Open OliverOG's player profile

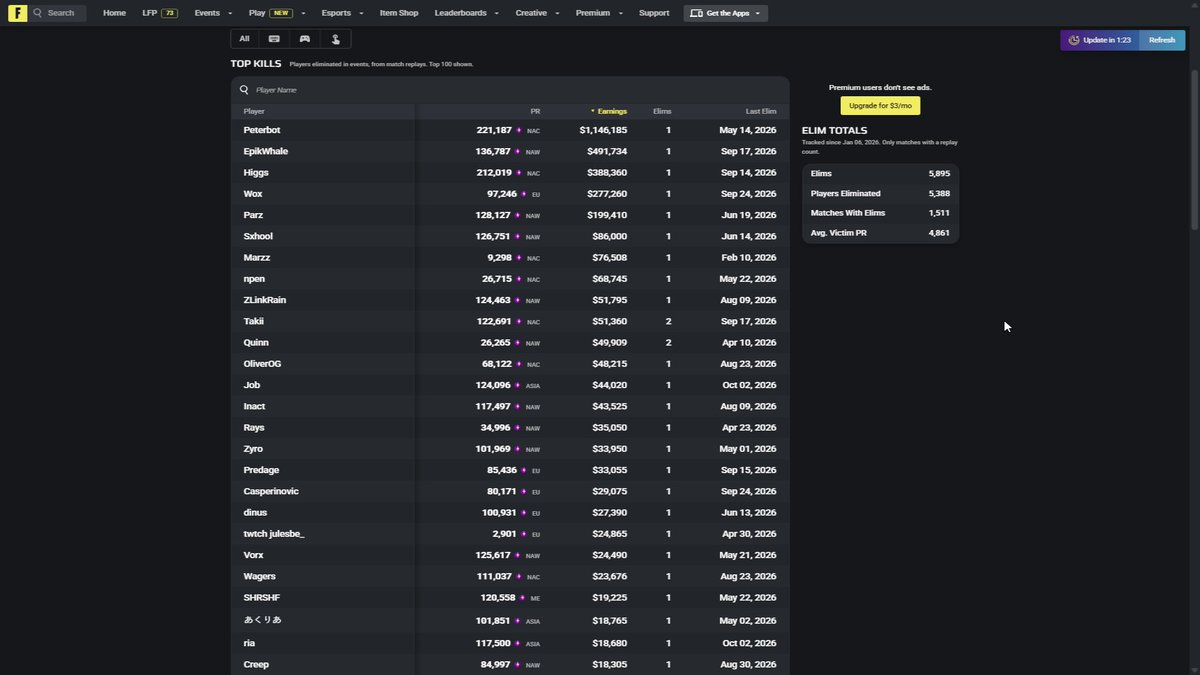(262, 364)
